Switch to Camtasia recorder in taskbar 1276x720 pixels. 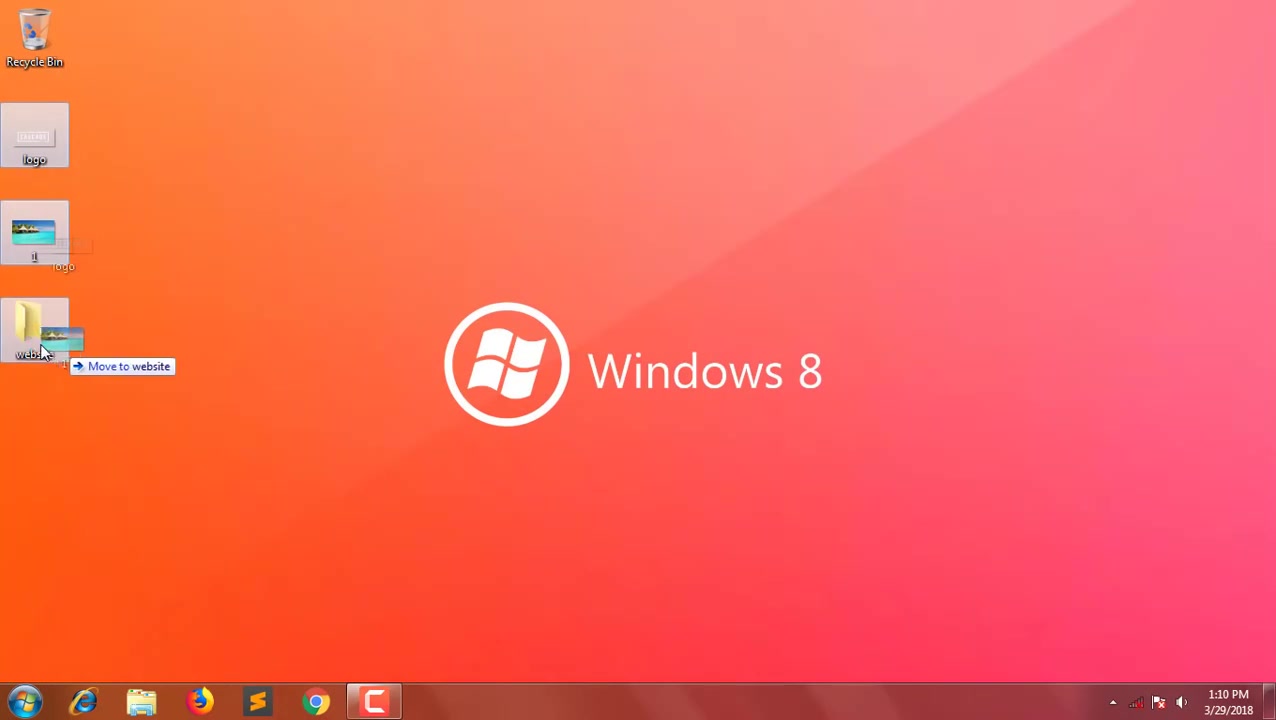click(374, 702)
